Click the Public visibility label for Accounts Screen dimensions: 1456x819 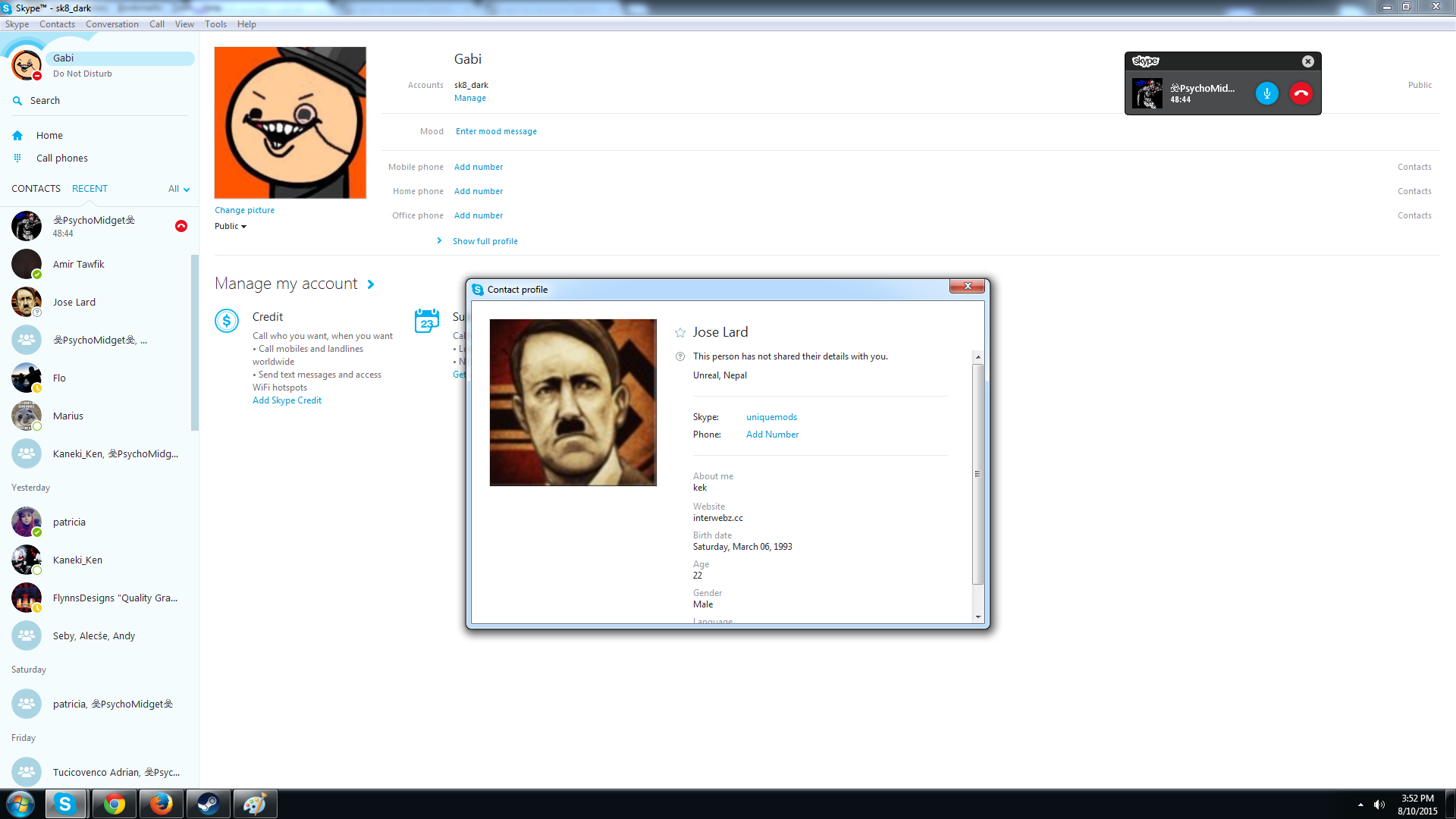coord(1420,85)
